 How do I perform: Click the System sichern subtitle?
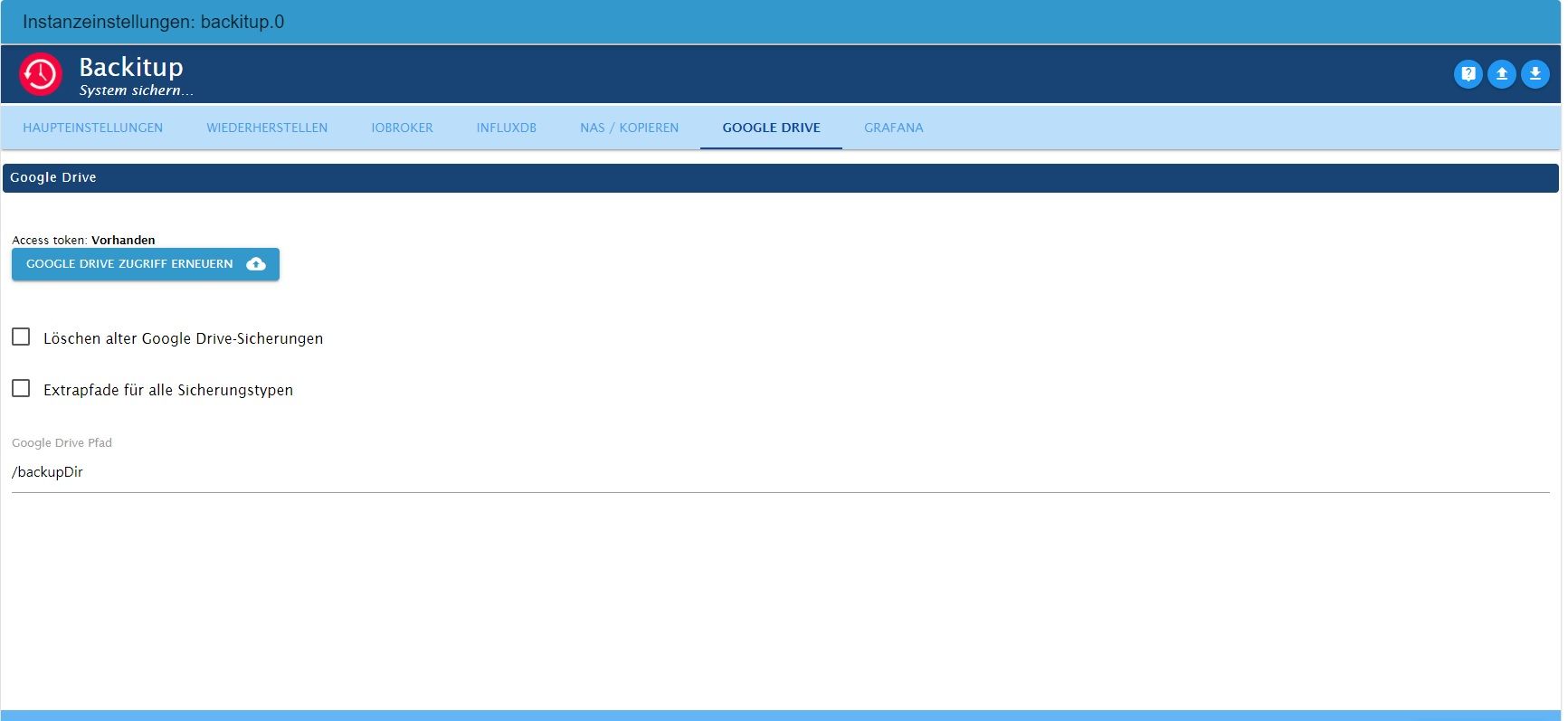coord(136,90)
